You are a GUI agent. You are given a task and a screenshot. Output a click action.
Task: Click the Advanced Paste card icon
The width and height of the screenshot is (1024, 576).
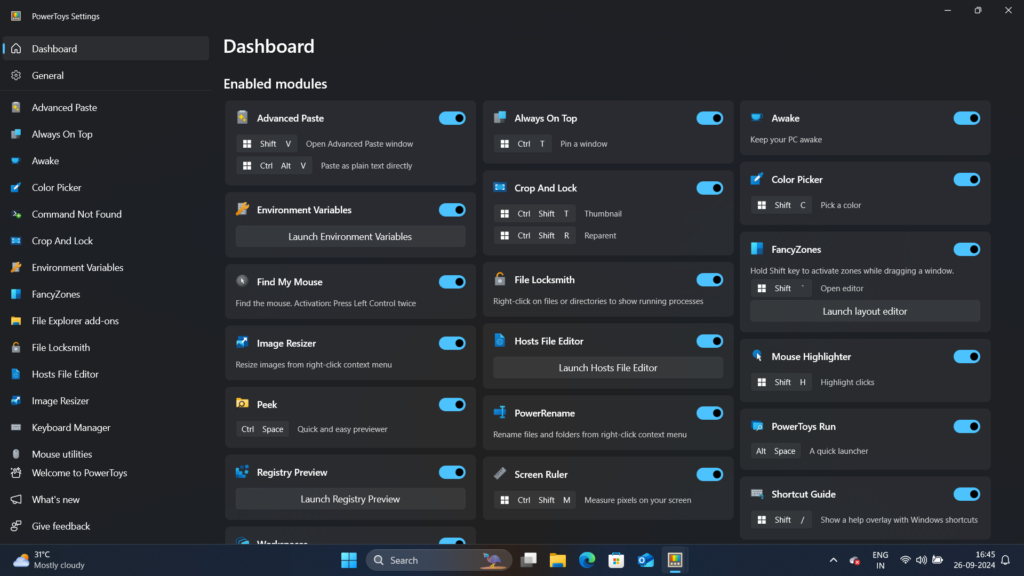[242, 118]
